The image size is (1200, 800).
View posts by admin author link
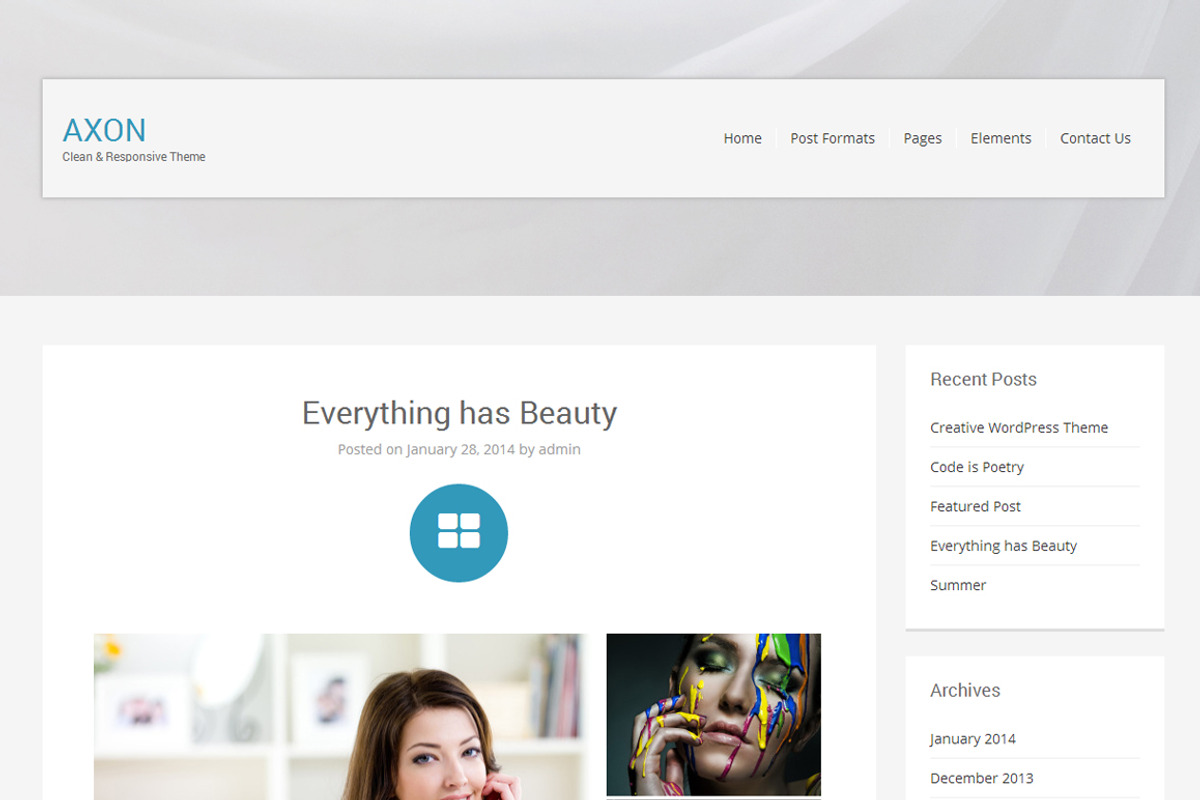(x=560, y=449)
